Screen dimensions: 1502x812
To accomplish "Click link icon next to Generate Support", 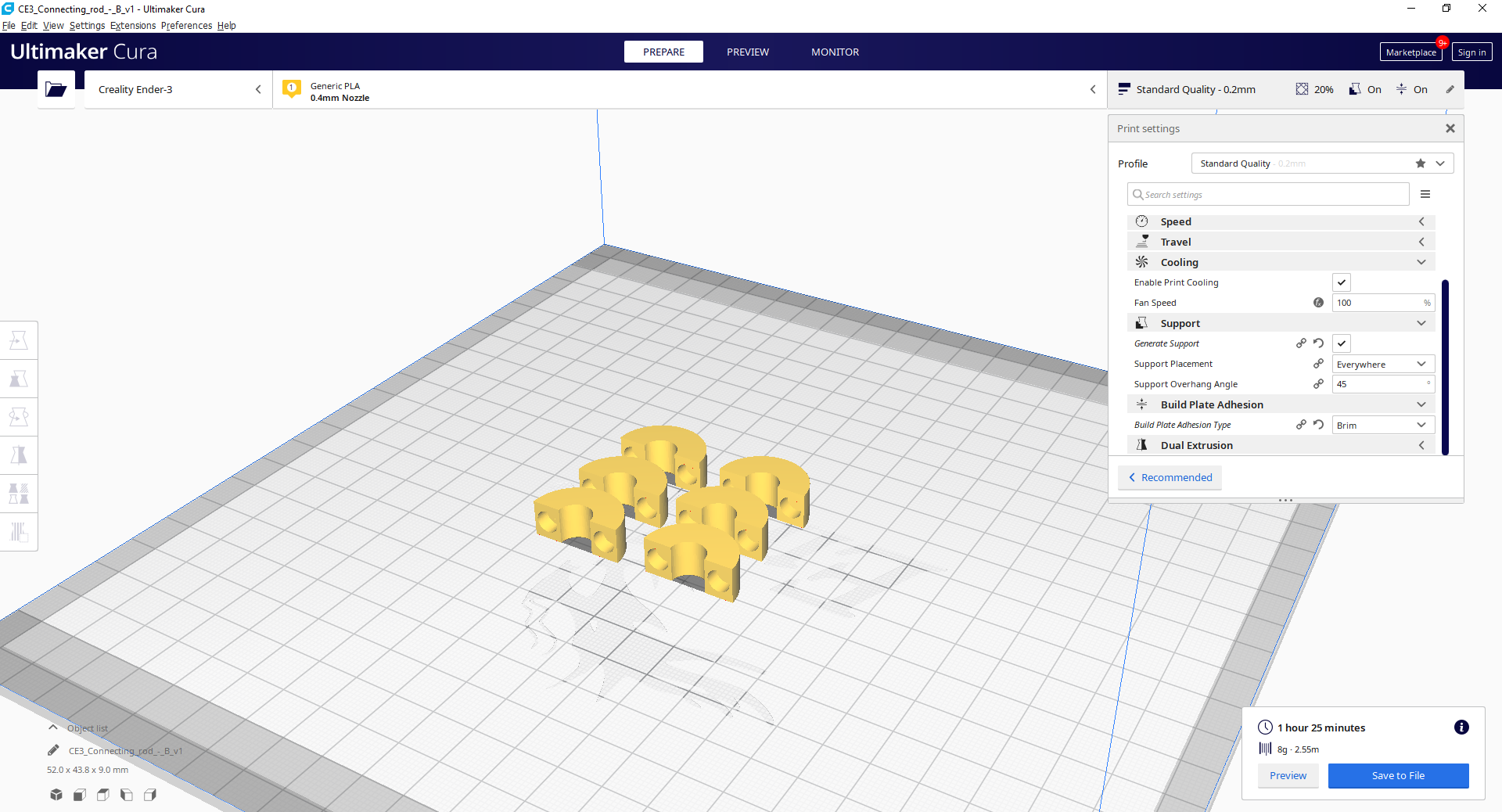I will click(x=1301, y=343).
